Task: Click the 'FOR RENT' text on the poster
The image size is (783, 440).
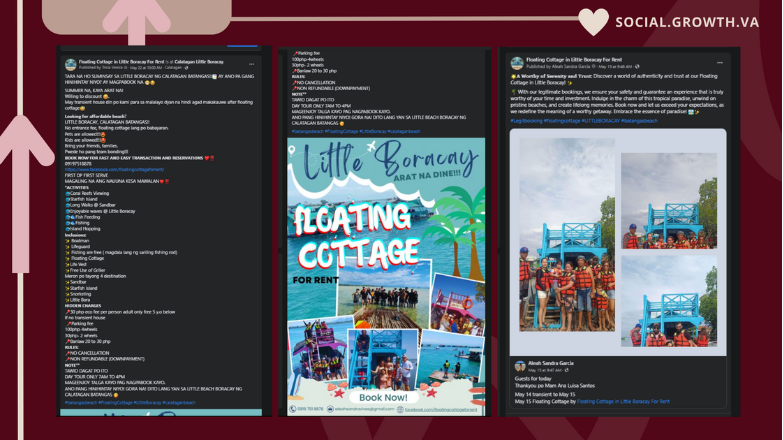Action: coord(315,280)
